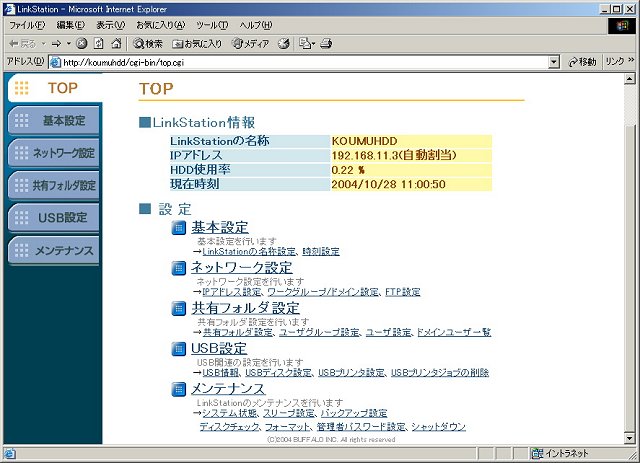Open the 検索 search toolbar button
640x463 pixels.
pyautogui.click(x=148, y=43)
